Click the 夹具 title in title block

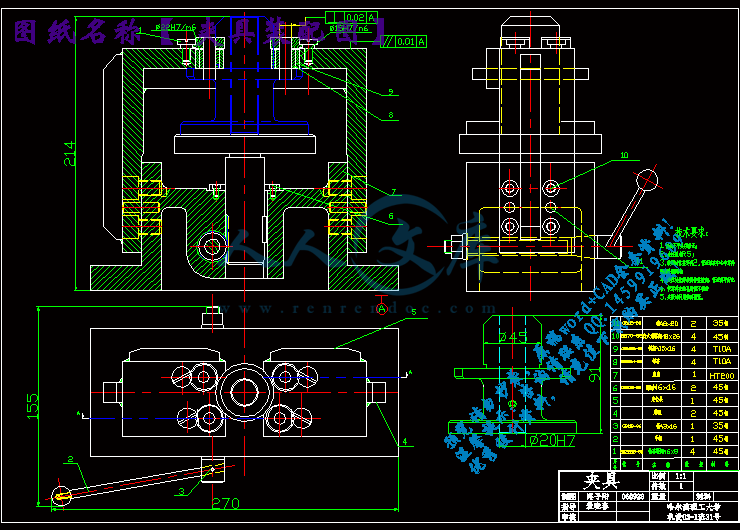pyautogui.click(x=601, y=481)
